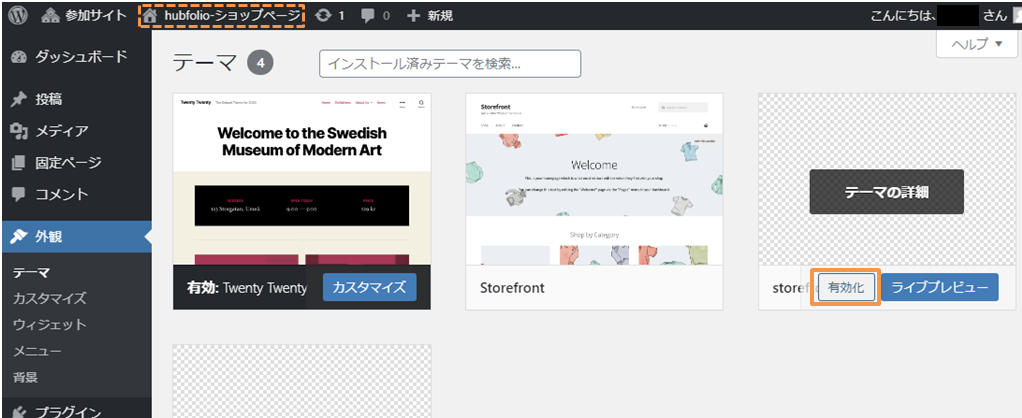Click the 有効: Twenty Twenty label
Viewport: 1022px width, 418px height.
246,288
